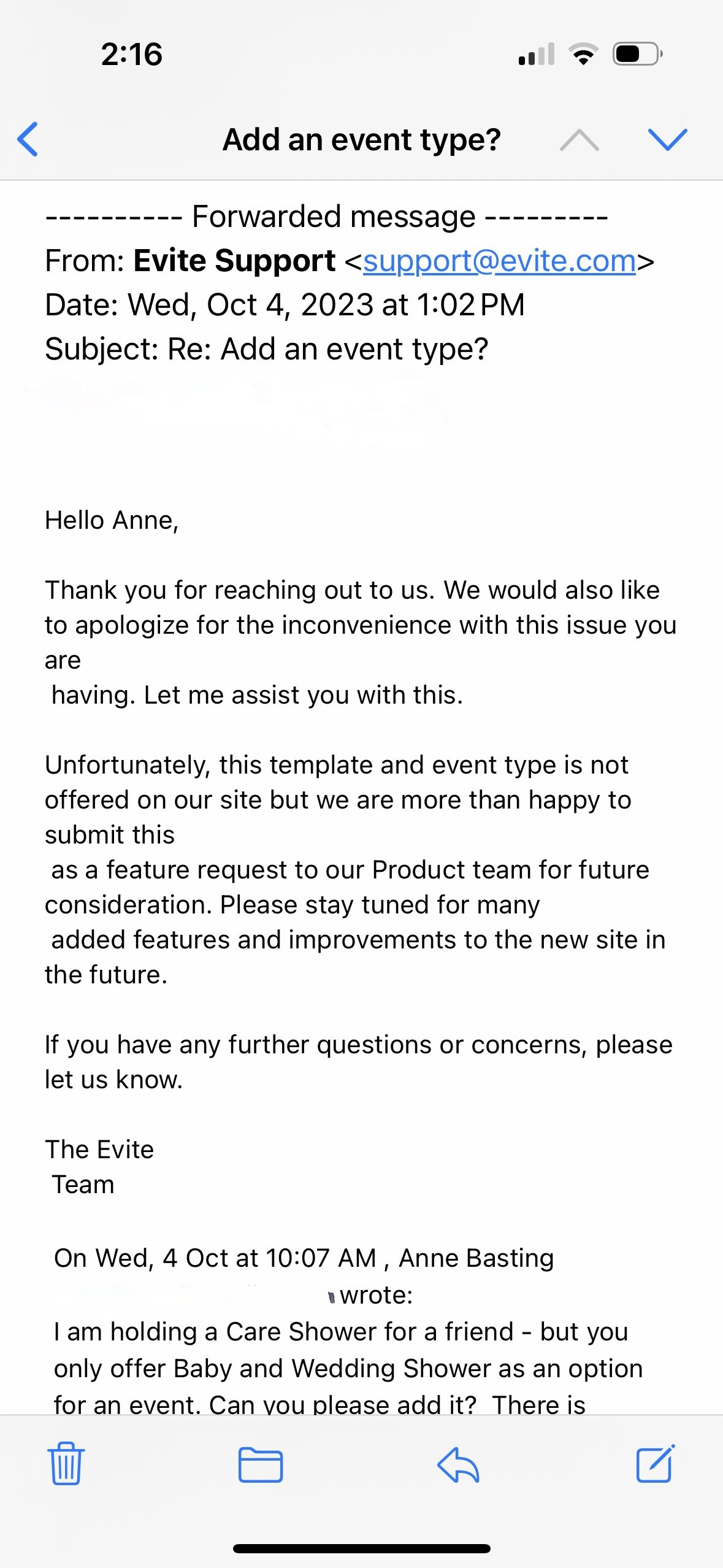
Task: Tap the 2:16 clock in status bar
Action: (x=132, y=54)
